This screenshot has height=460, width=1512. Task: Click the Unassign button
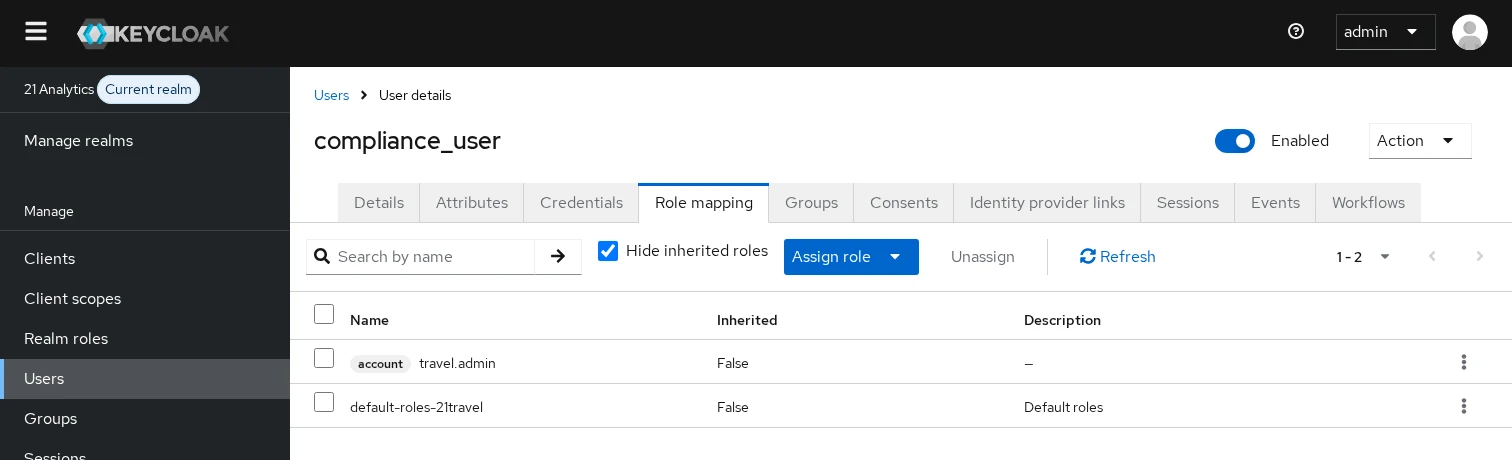pyautogui.click(x=983, y=257)
